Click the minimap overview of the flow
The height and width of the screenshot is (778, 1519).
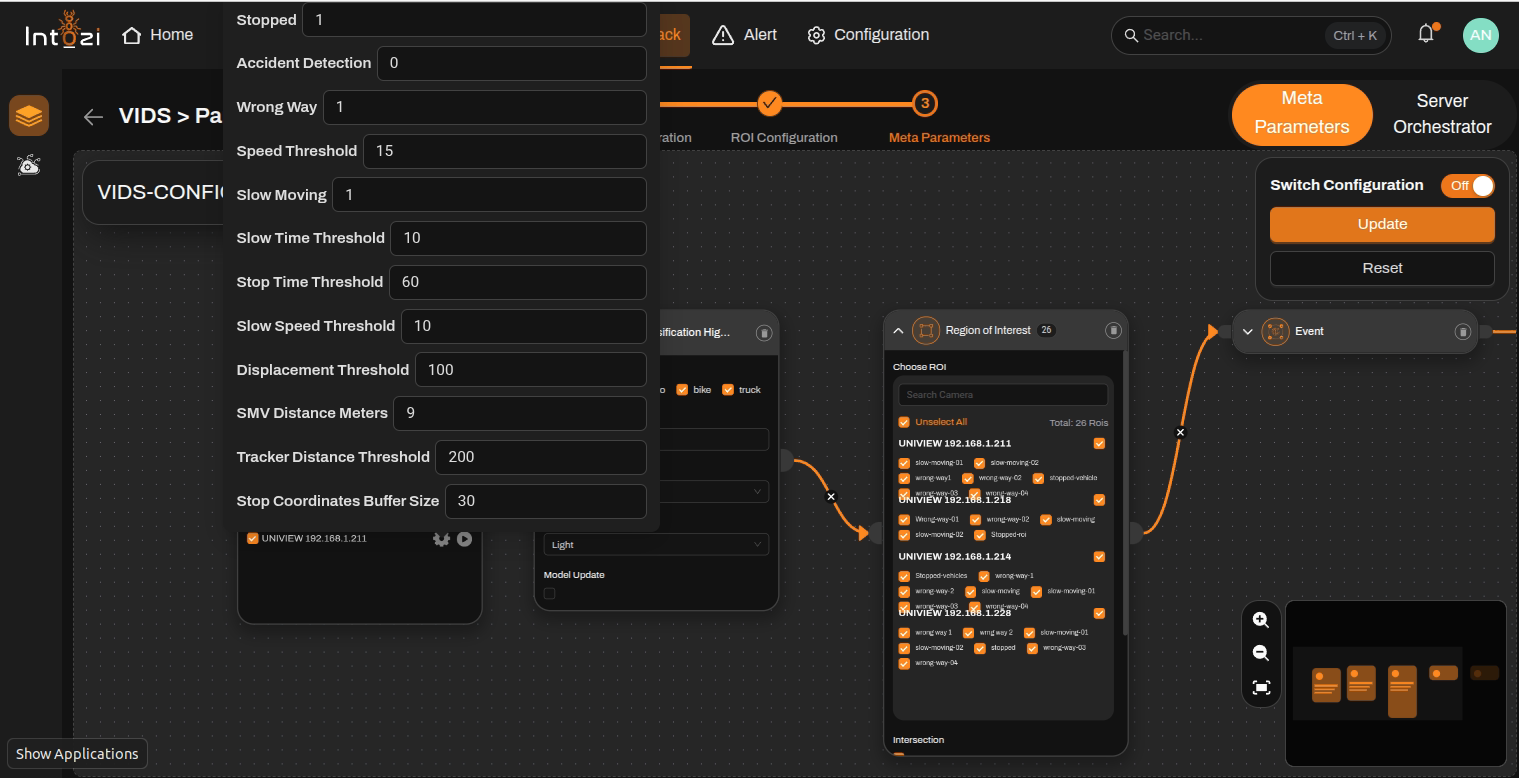pos(1395,686)
